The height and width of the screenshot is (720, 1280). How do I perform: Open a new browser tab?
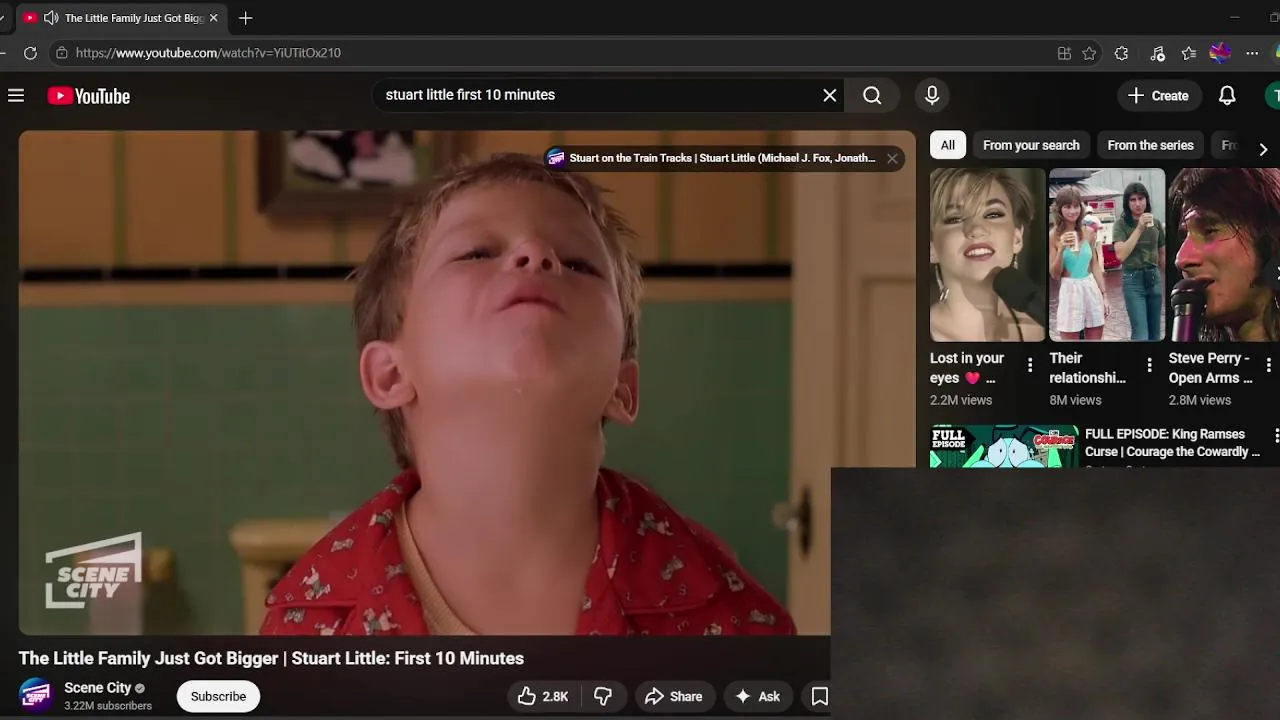point(245,18)
